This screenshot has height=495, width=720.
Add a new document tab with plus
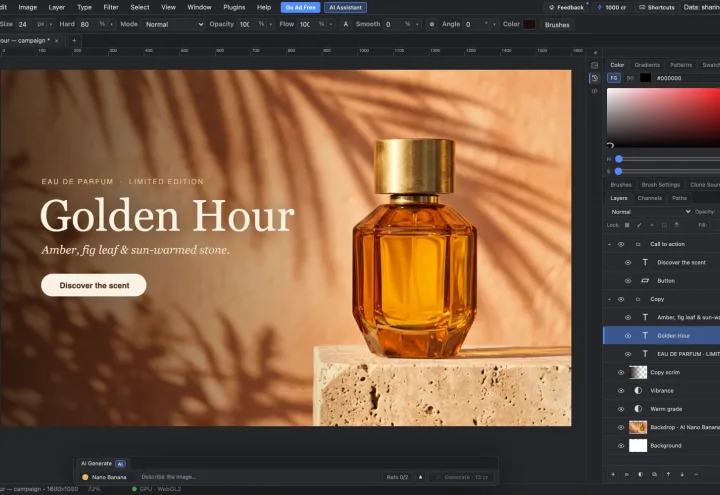pos(74,40)
